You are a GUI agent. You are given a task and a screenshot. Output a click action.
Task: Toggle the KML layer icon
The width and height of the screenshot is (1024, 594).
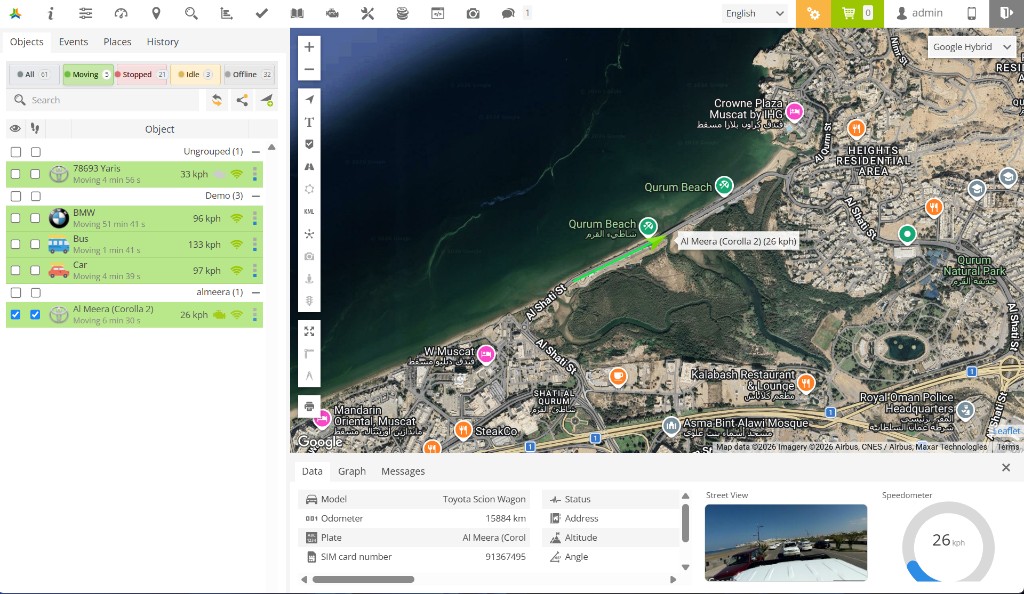pyautogui.click(x=310, y=211)
